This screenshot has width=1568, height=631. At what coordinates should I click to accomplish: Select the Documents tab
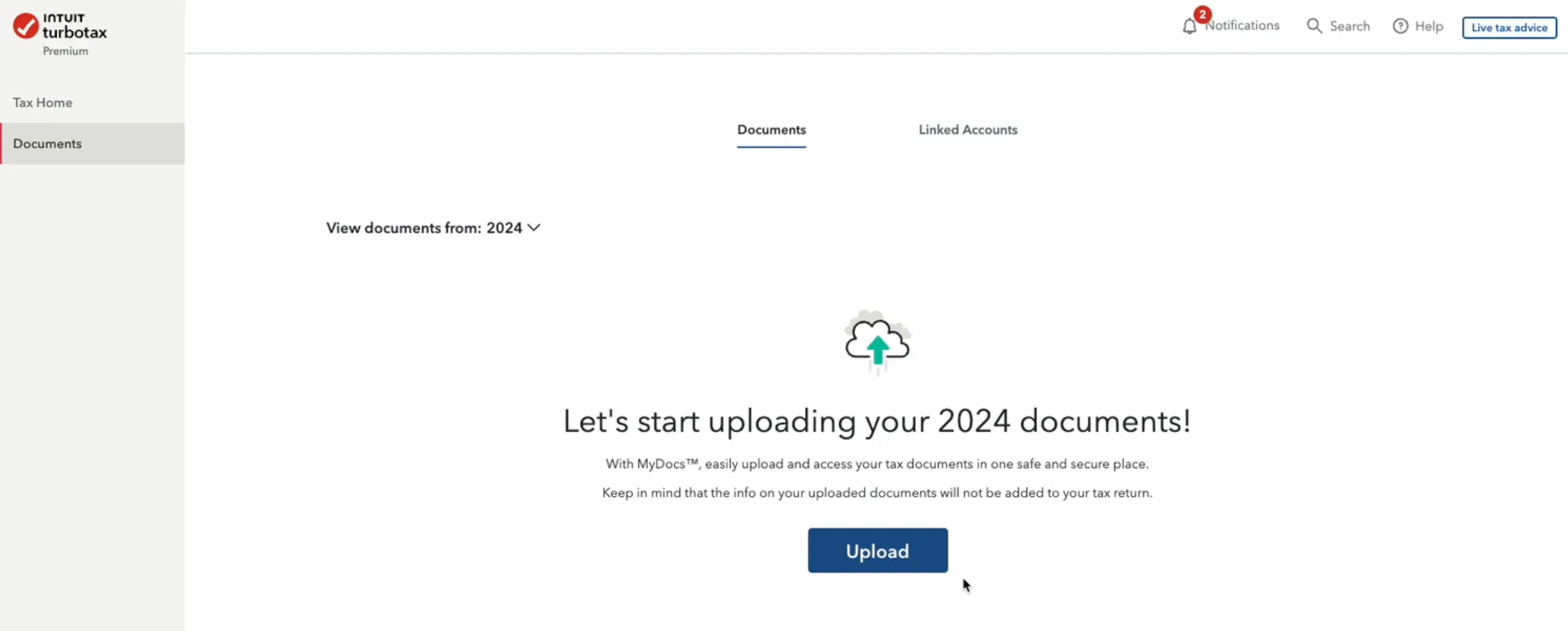(771, 130)
